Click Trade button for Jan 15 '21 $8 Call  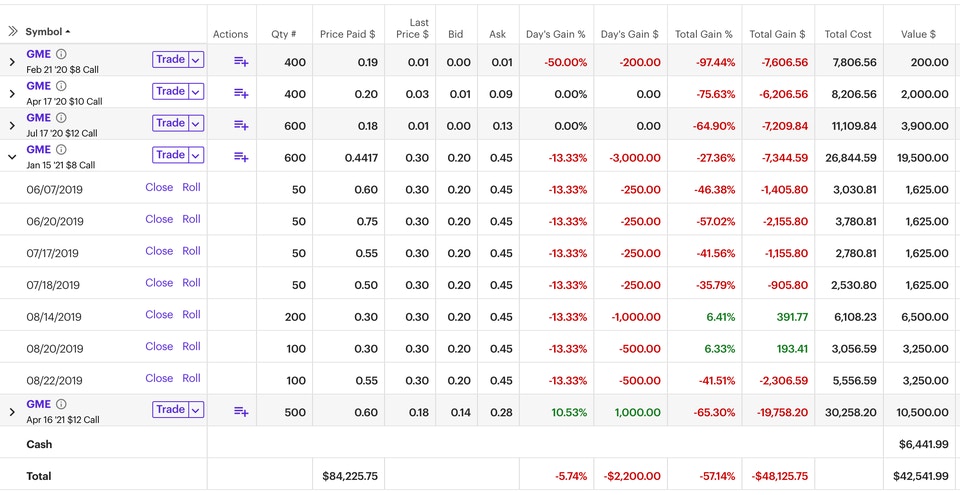pyautogui.click(x=170, y=155)
